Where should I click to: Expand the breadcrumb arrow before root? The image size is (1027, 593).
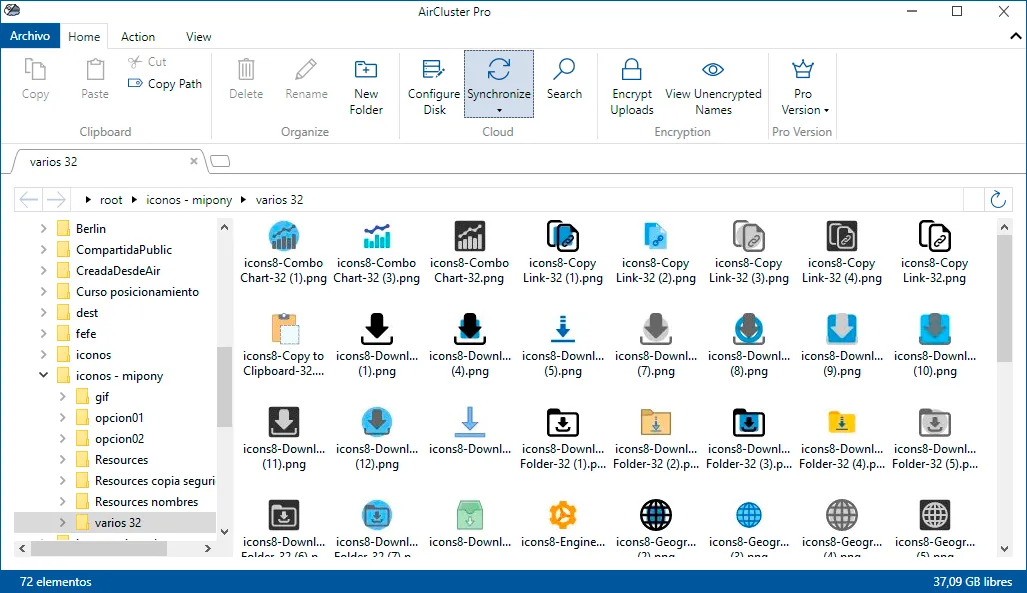coord(88,200)
